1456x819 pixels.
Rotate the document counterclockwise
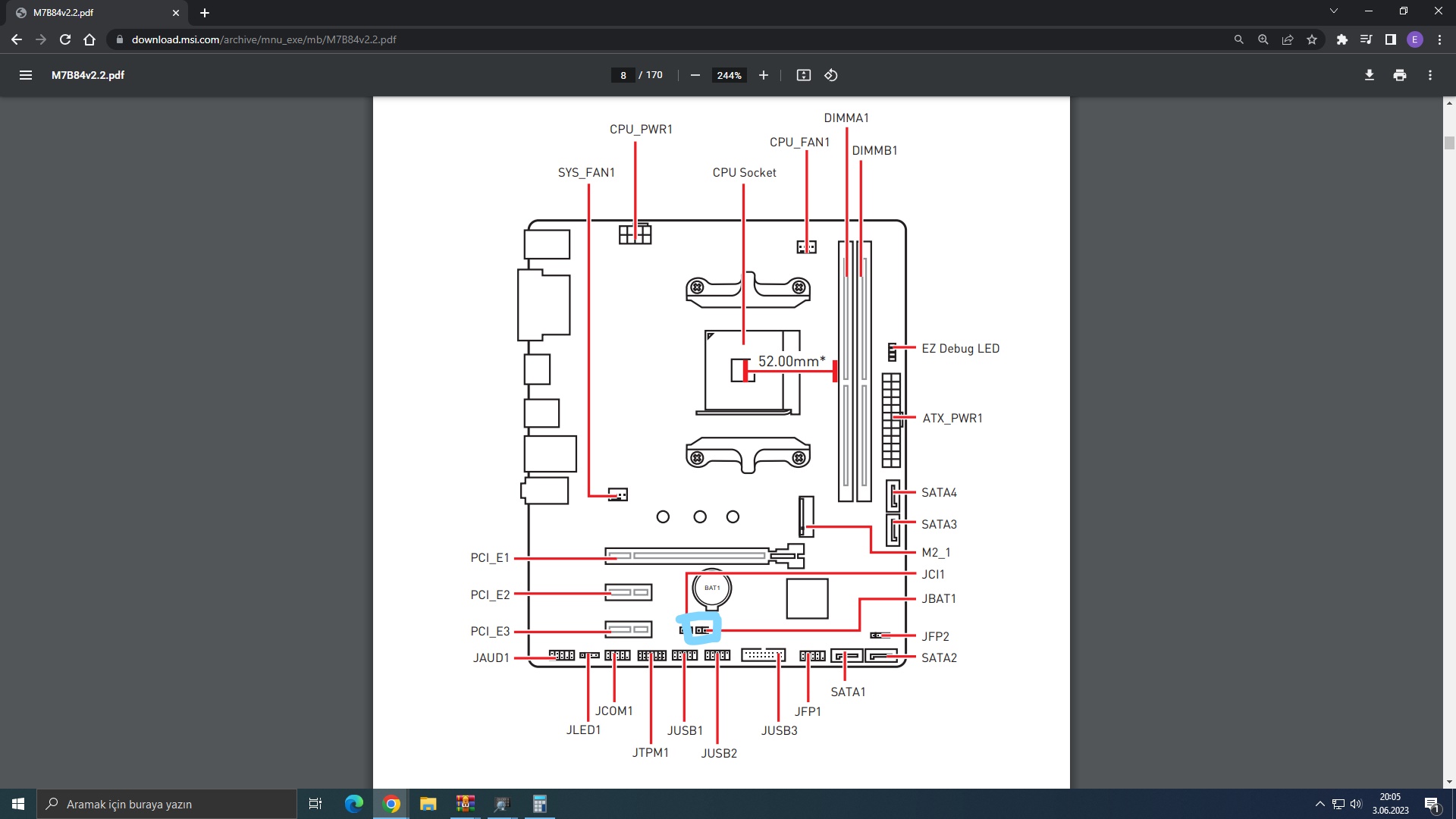[x=831, y=75]
